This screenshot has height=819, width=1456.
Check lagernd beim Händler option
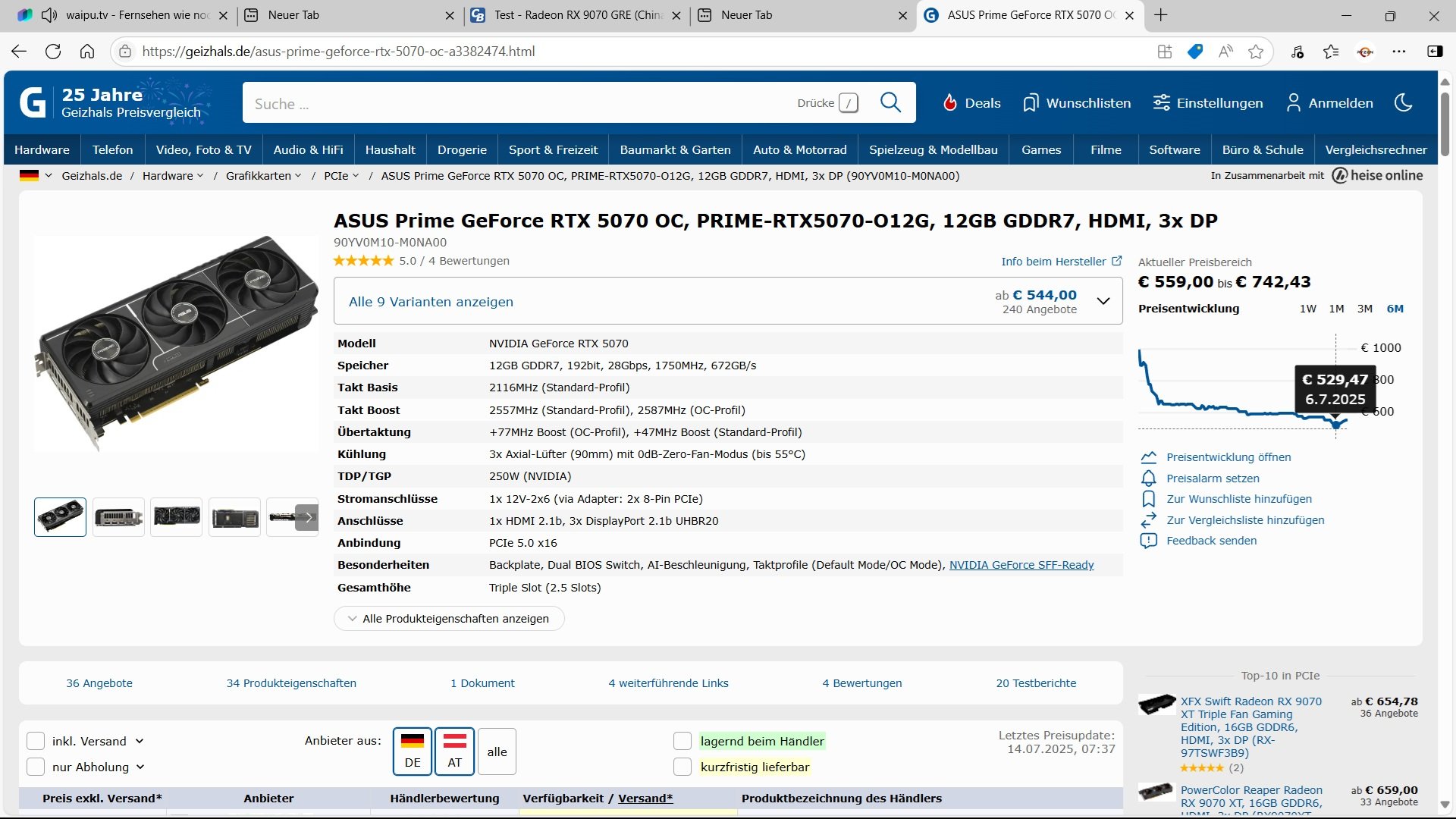click(682, 741)
